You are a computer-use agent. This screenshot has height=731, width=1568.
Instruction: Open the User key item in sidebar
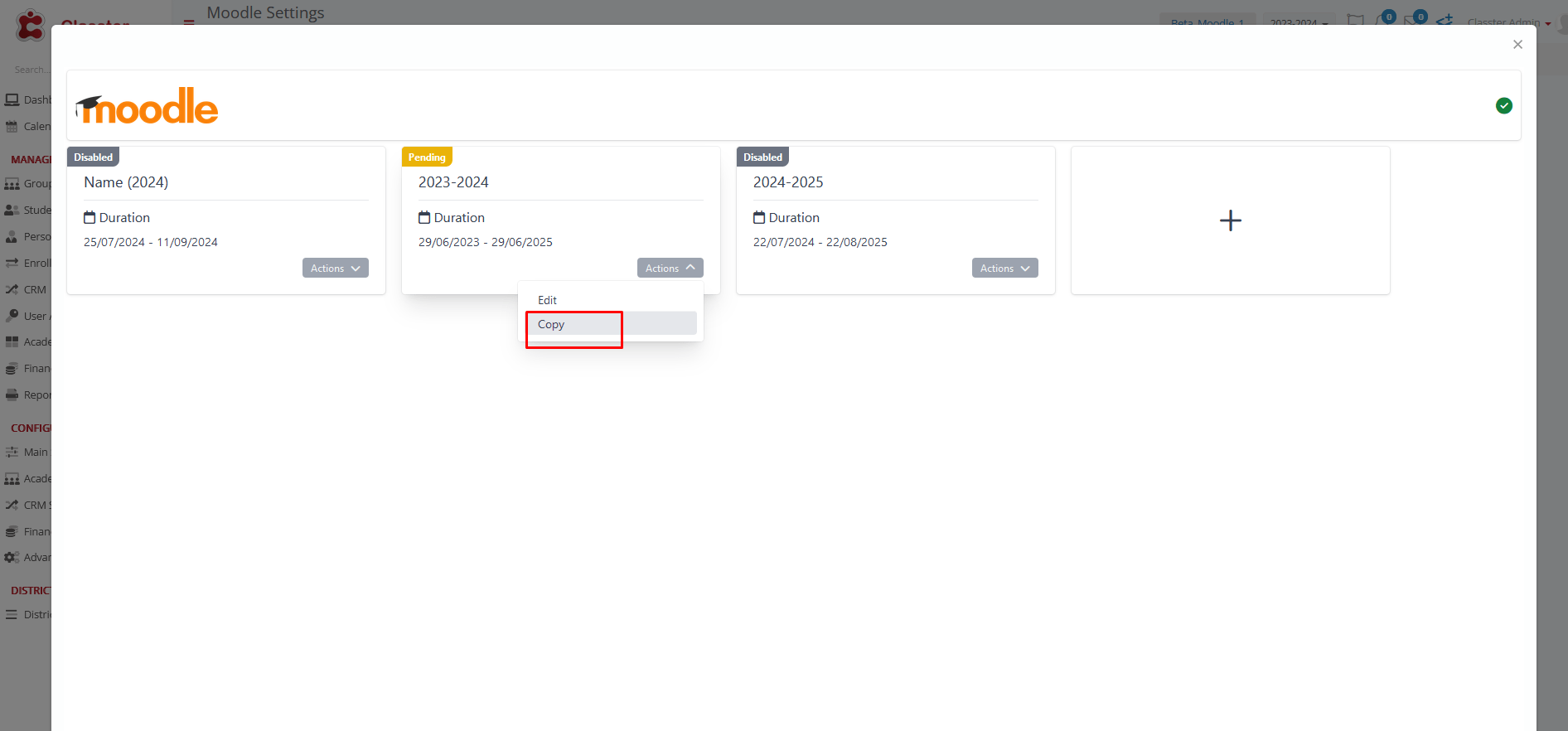click(x=27, y=317)
